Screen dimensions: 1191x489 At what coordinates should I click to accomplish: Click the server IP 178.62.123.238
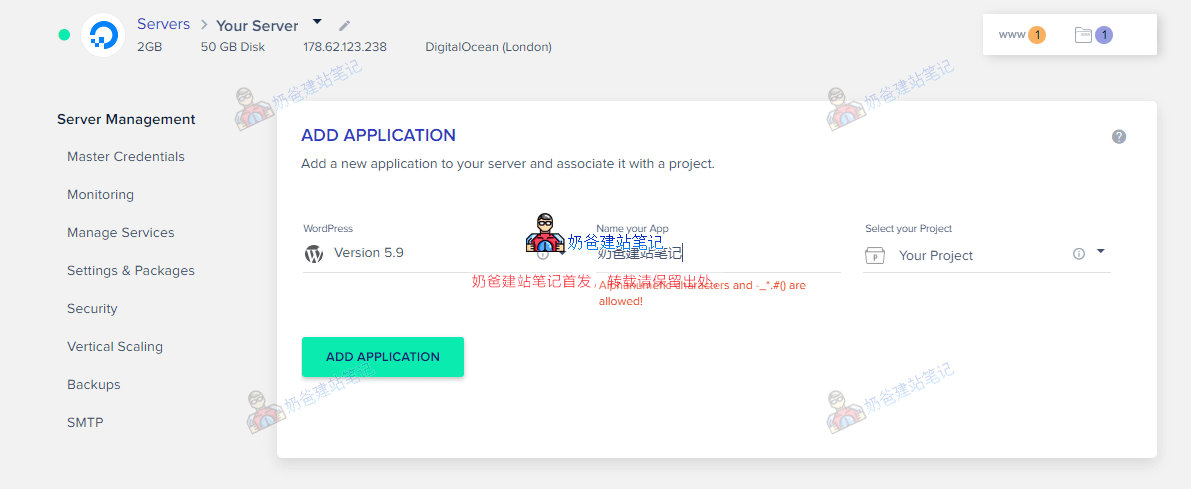pyautogui.click(x=345, y=47)
